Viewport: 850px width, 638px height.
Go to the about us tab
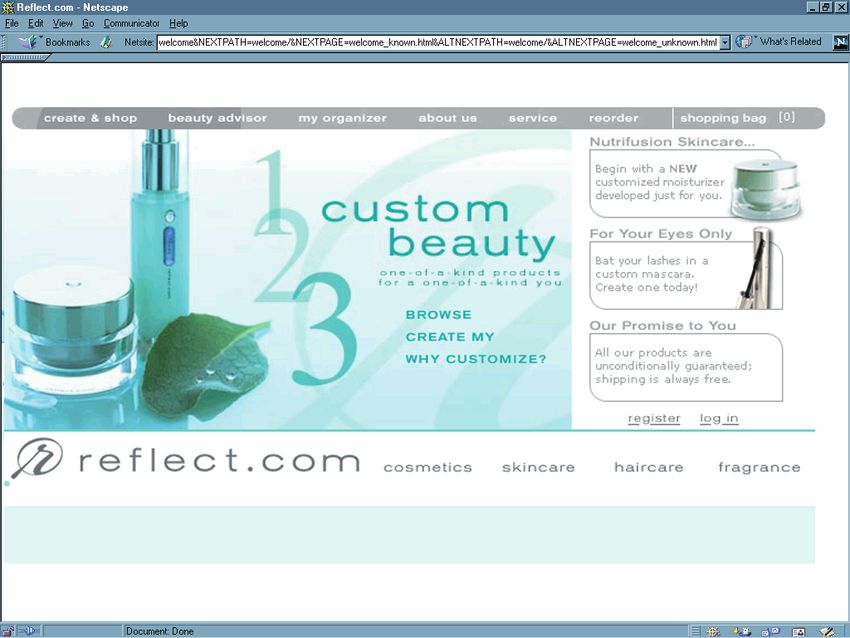[x=448, y=118]
